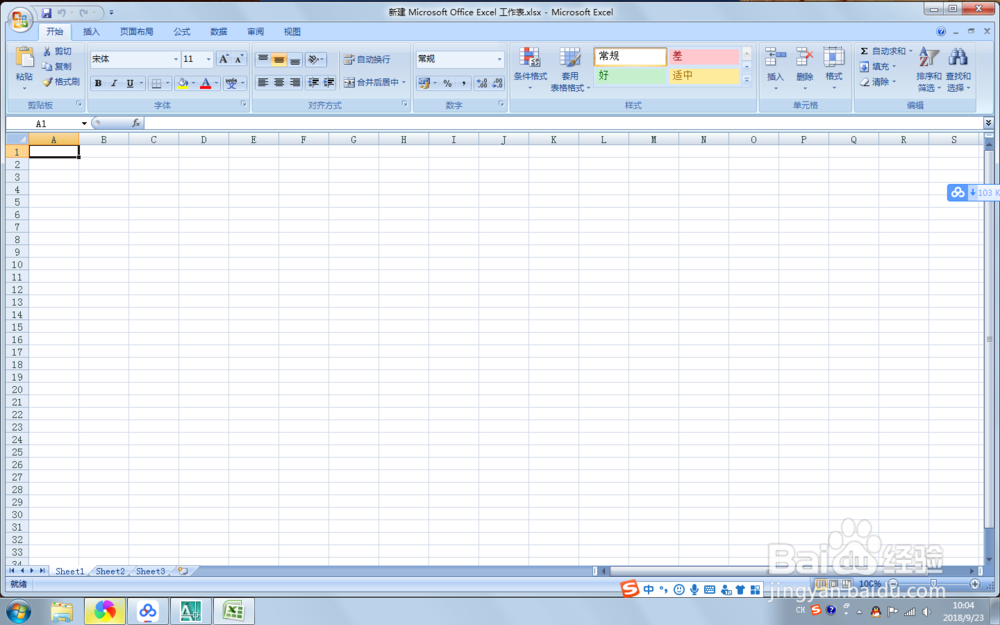
Task: Switch to the 公式 ribbon tab
Action: [x=181, y=31]
